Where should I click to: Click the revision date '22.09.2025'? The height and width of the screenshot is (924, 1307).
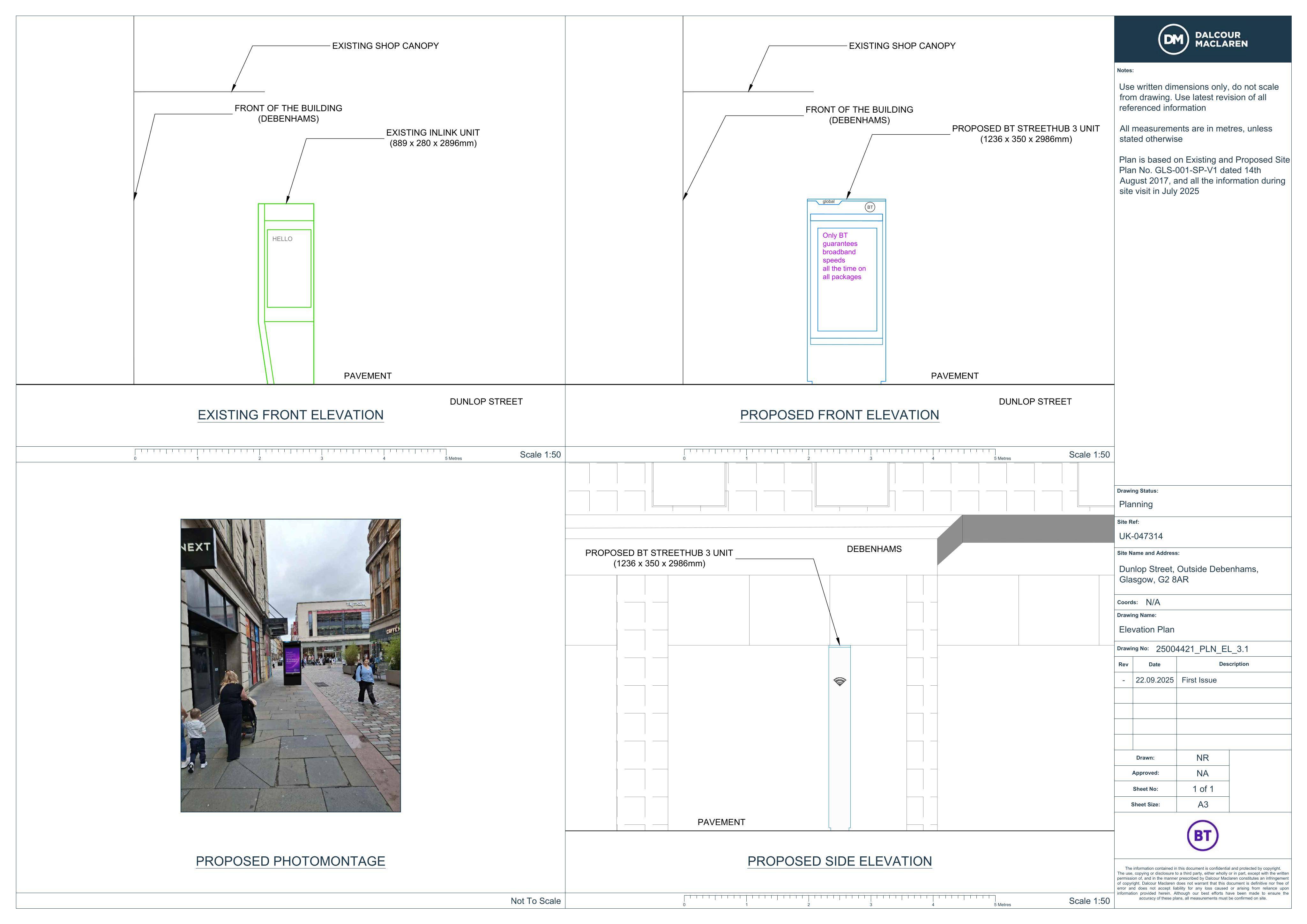click(x=1154, y=680)
